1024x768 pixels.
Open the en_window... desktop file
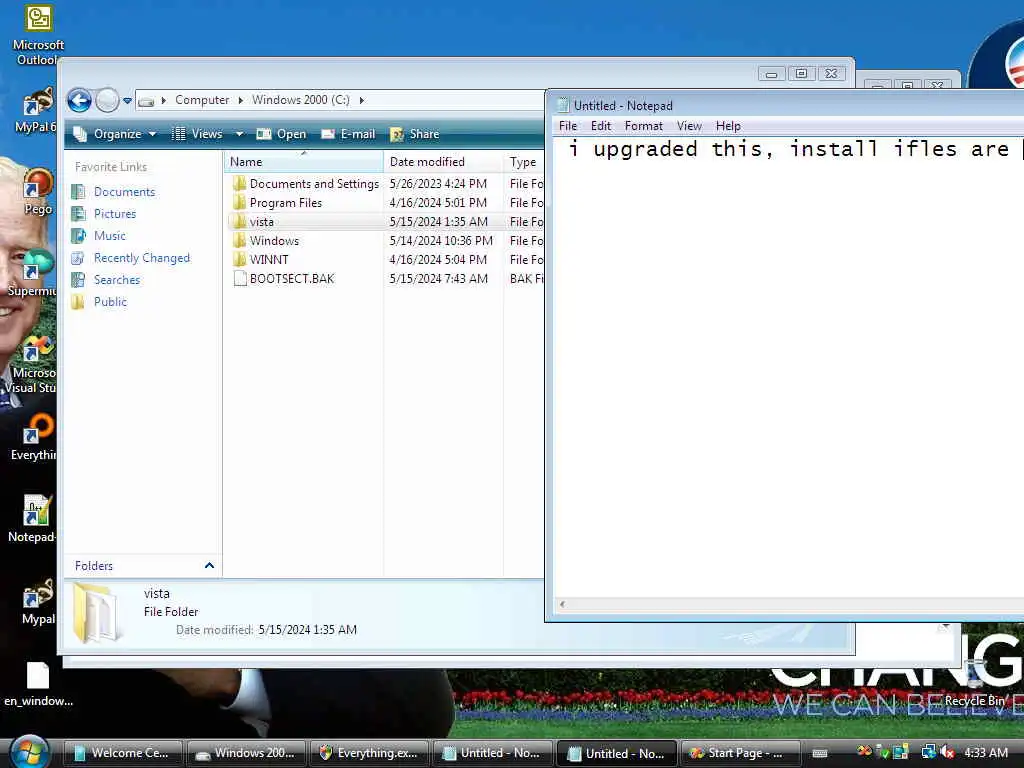tap(38, 684)
